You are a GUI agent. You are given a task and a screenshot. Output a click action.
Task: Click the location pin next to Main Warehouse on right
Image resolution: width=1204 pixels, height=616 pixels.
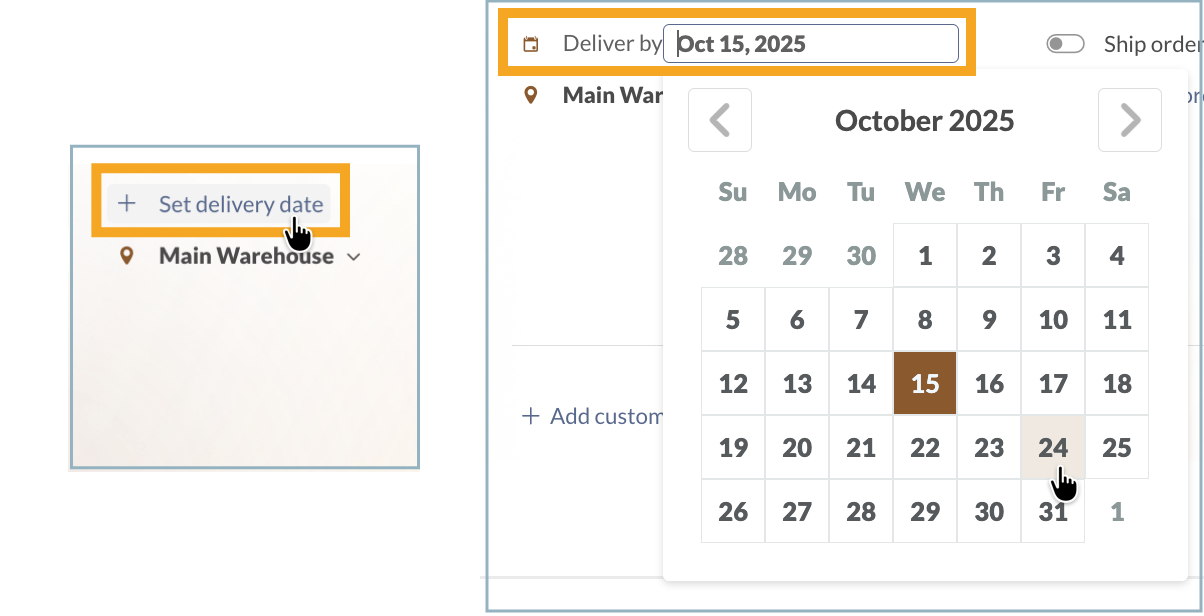(x=529, y=94)
